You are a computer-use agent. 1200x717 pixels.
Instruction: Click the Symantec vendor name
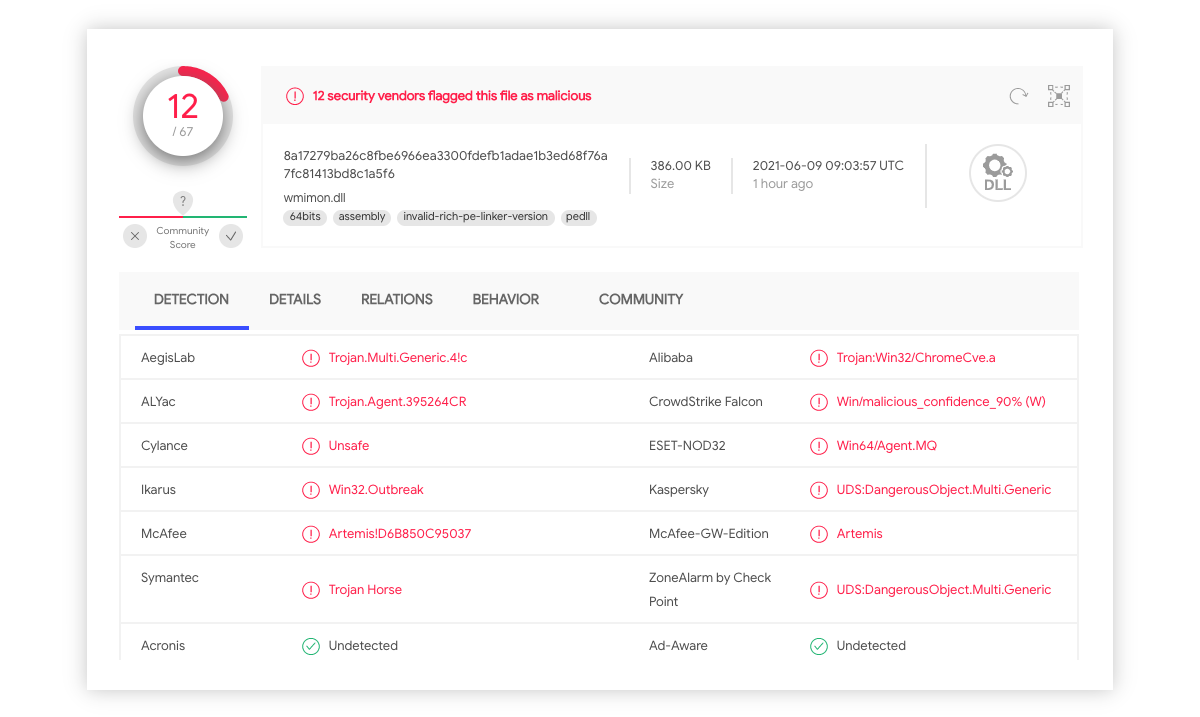[x=170, y=578]
